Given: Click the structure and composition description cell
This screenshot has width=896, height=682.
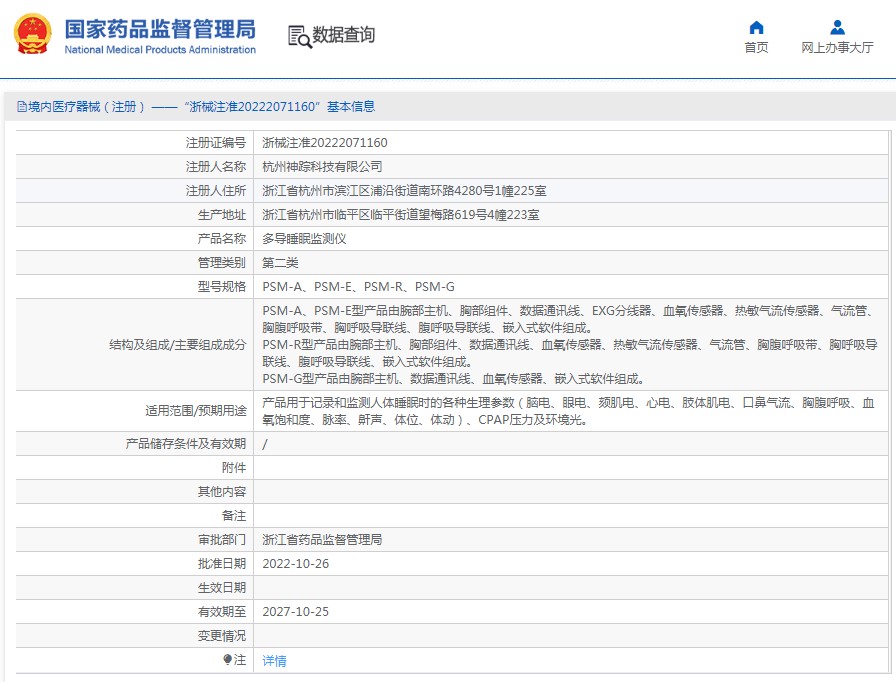Looking at the screenshot, I should [x=570, y=344].
